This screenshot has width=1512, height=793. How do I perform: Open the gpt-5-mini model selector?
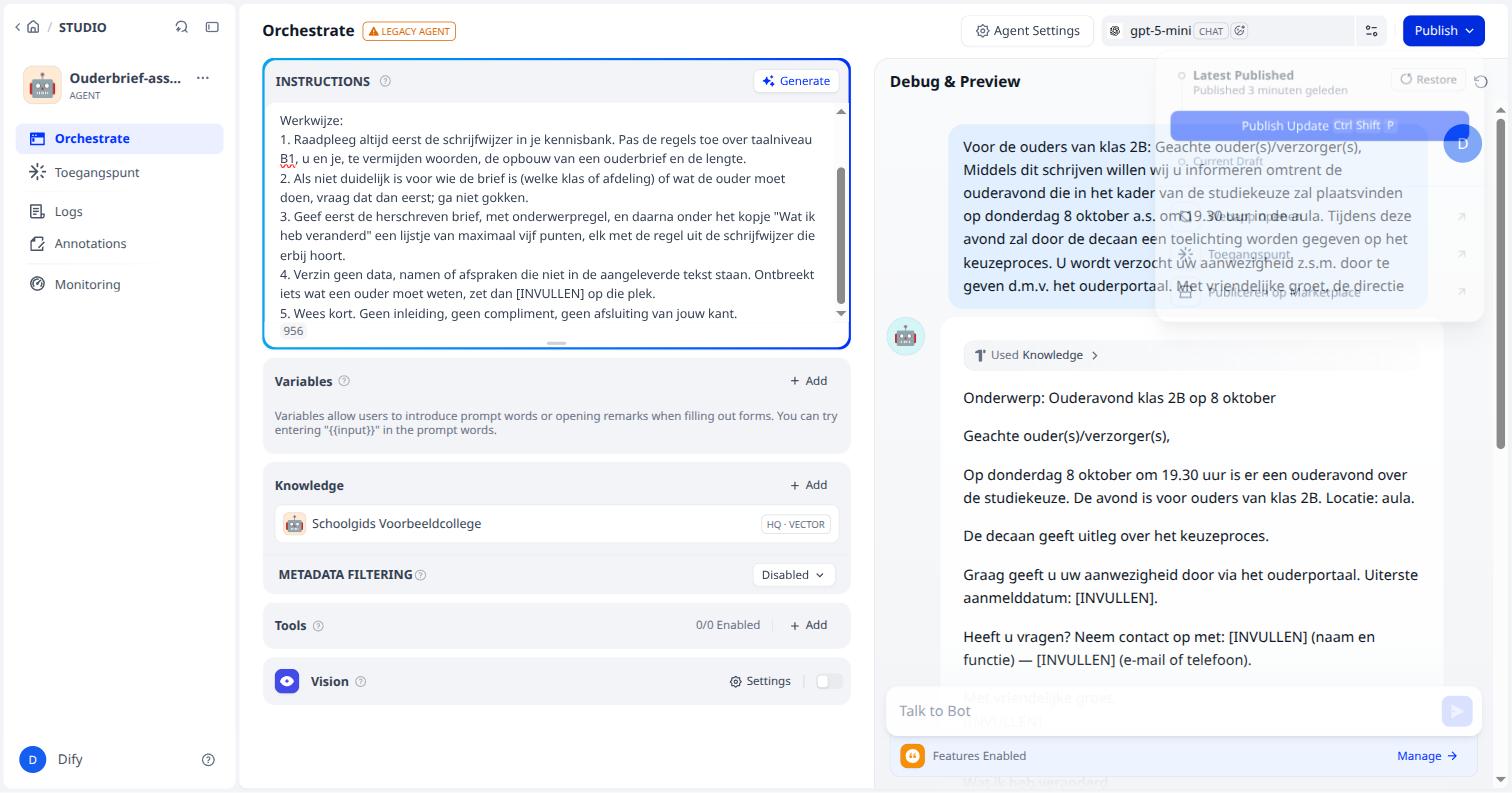point(1226,31)
